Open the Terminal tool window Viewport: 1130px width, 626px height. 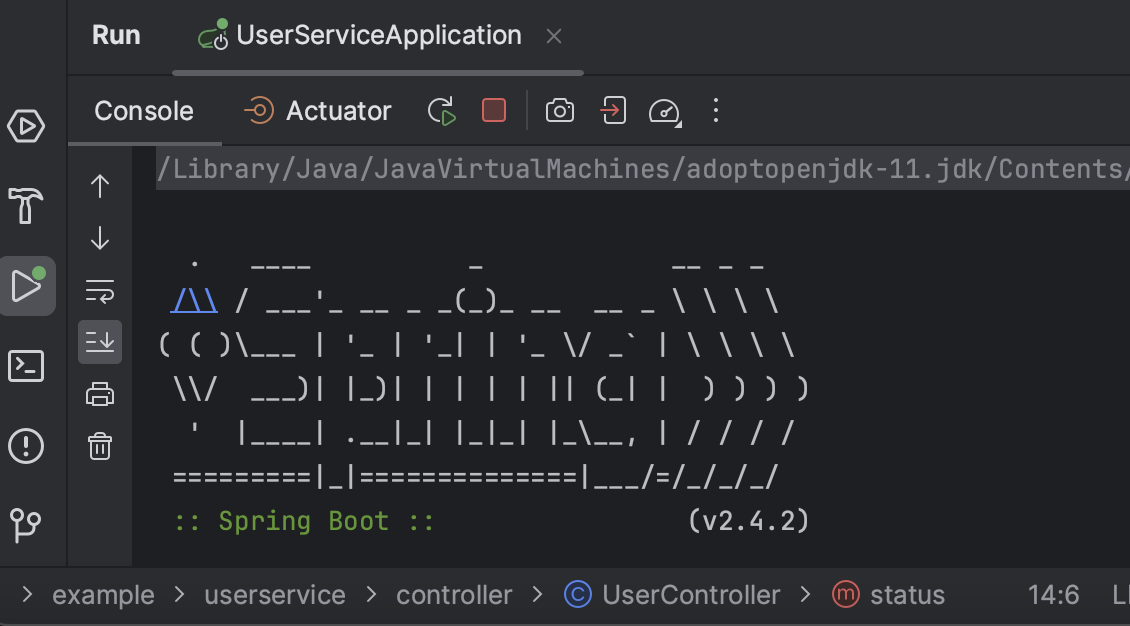pyautogui.click(x=27, y=366)
